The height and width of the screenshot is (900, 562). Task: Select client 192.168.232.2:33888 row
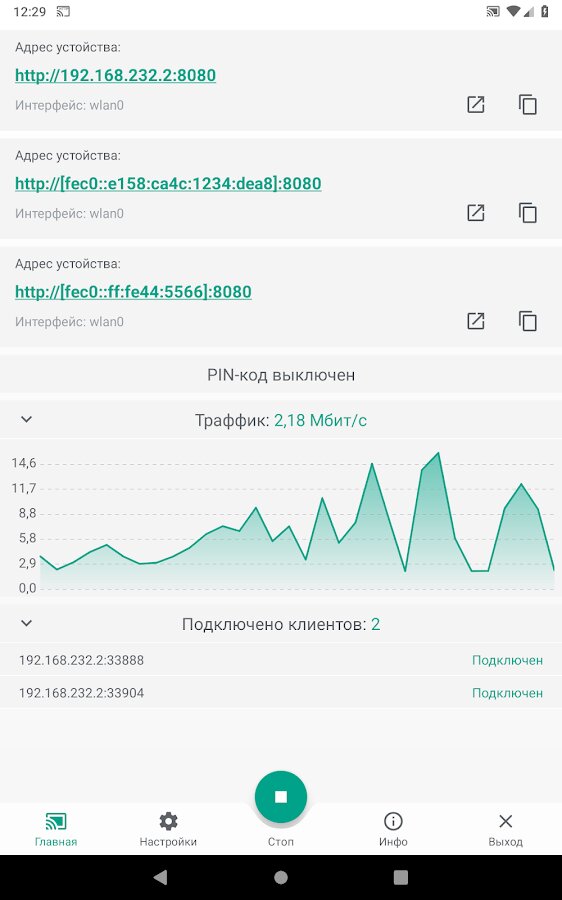click(x=281, y=660)
